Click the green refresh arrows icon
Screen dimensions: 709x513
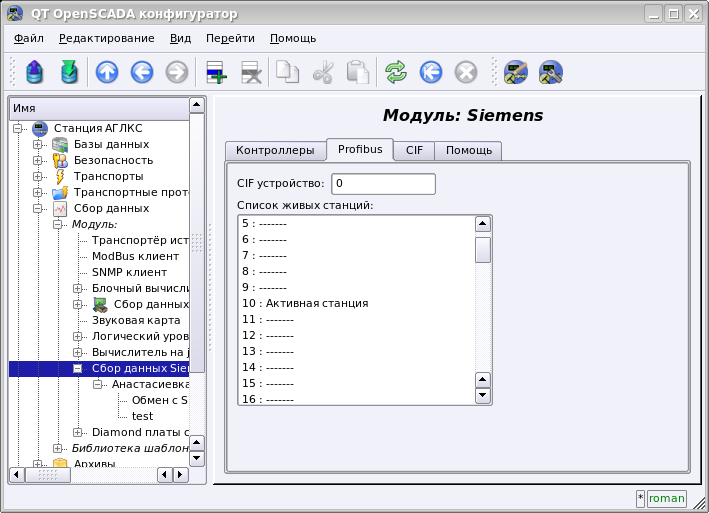pos(396,72)
